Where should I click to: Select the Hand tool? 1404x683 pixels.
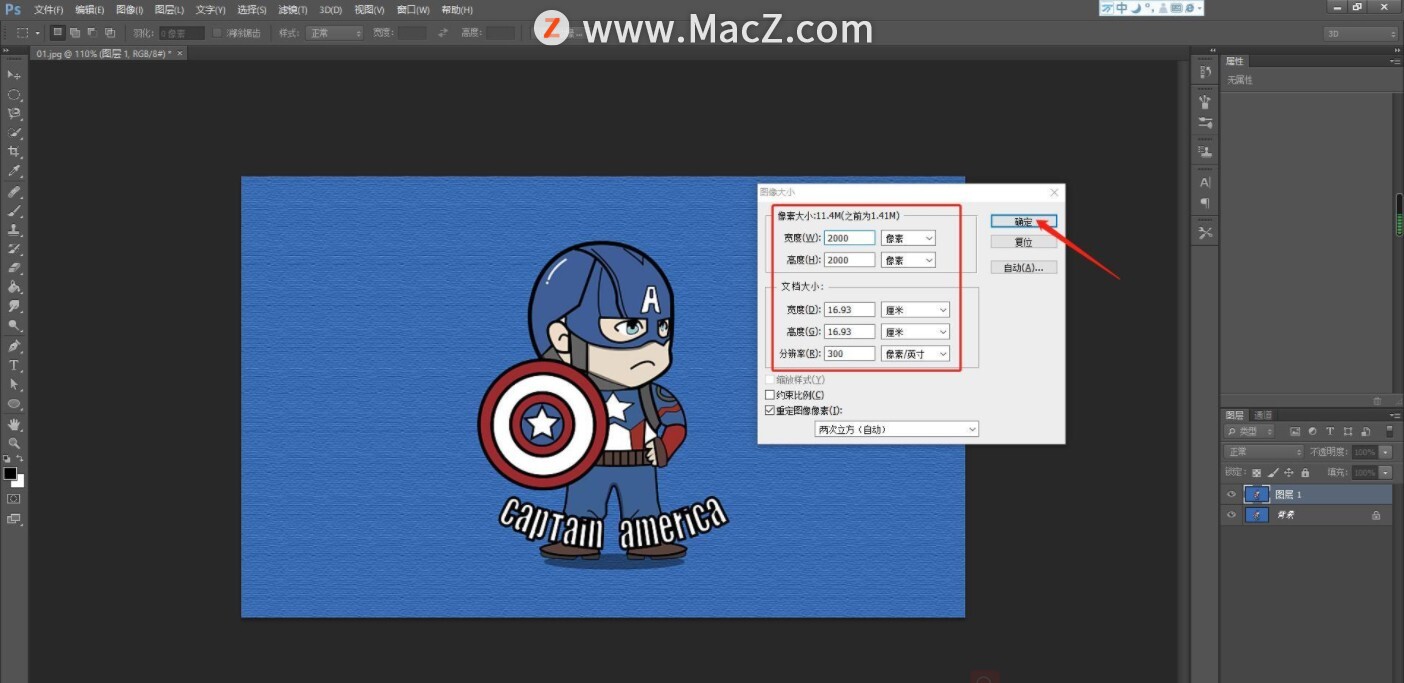point(14,424)
